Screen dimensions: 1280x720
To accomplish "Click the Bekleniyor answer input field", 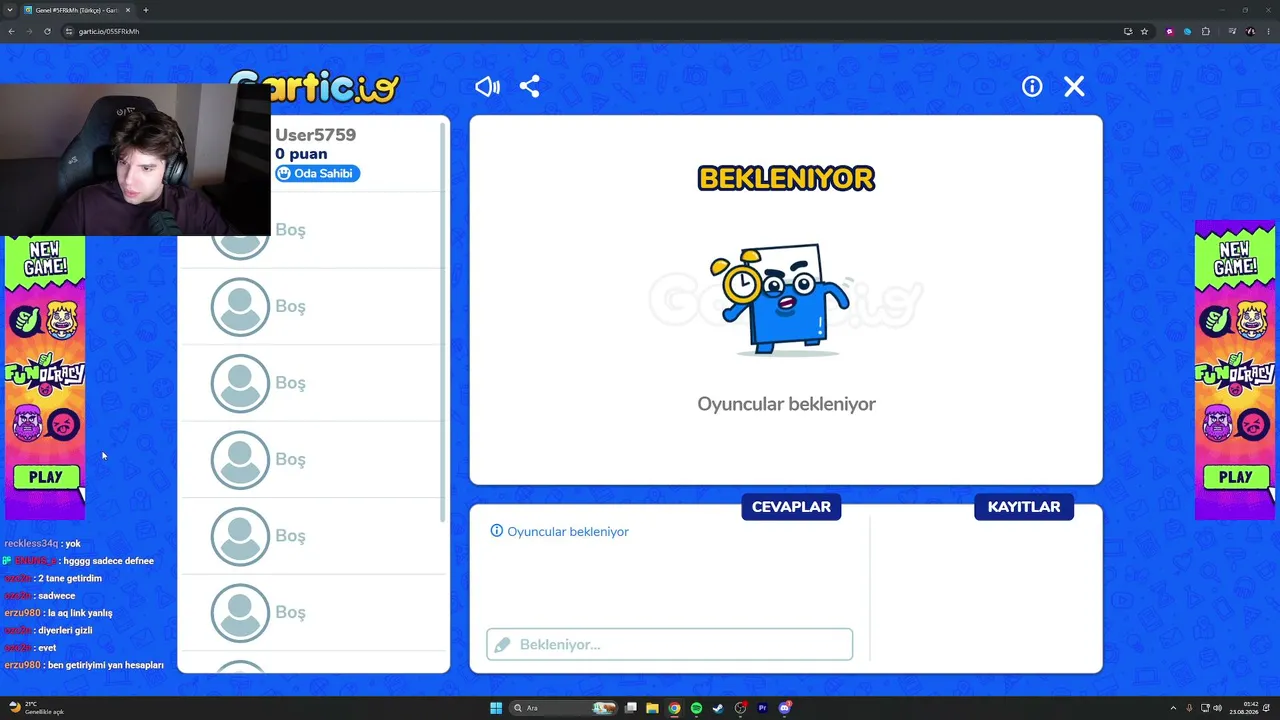I will click(670, 644).
